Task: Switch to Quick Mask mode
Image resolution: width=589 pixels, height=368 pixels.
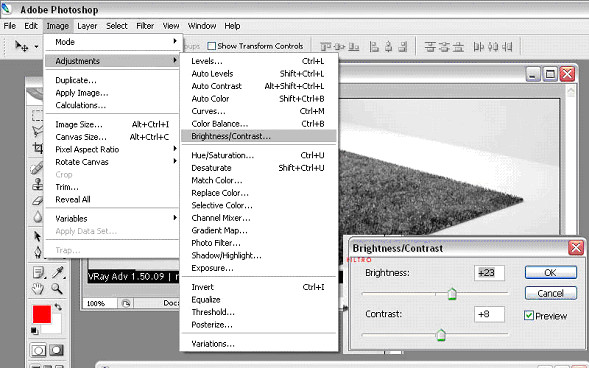Action: coord(56,350)
